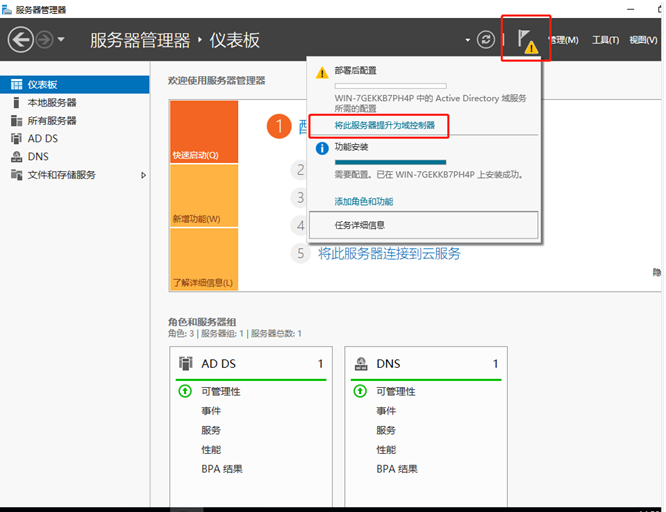
Task: Open the navigation history dropdown arrow
Action: (61, 40)
